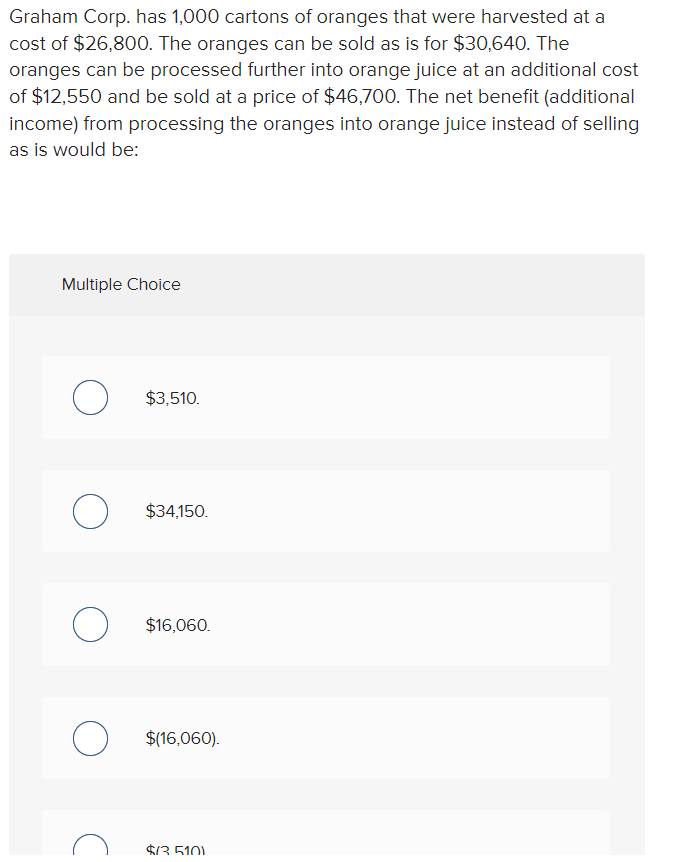
Task: Click the $3,510 answer option card
Action: click(326, 397)
